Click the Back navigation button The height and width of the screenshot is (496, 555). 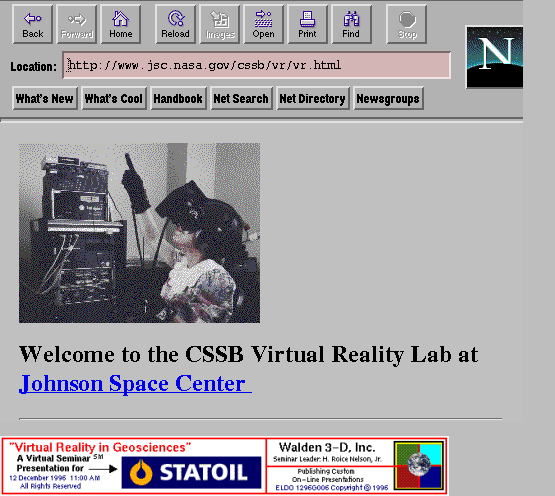pyautogui.click(x=33, y=24)
